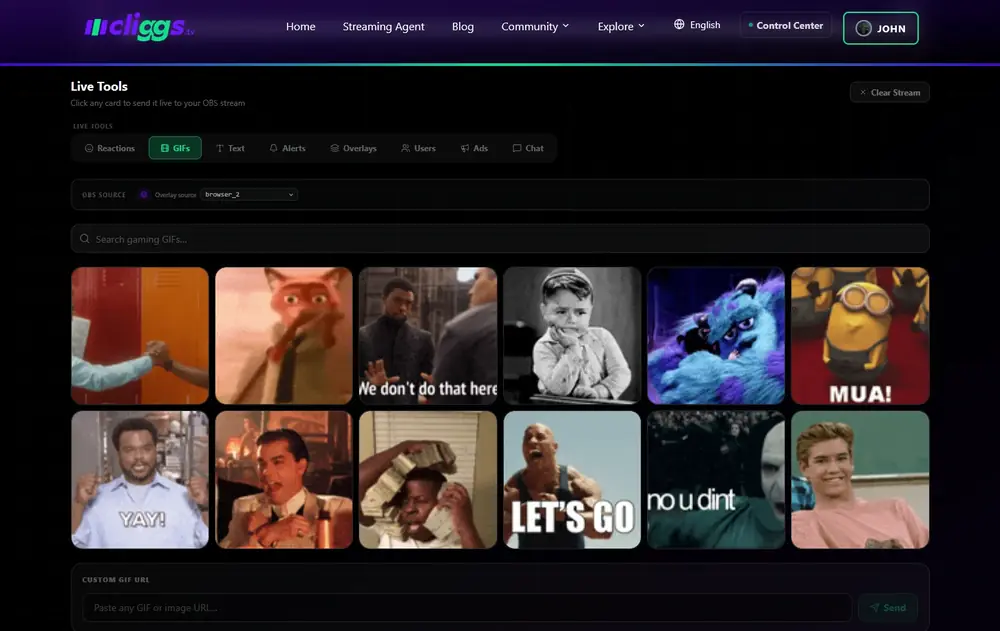This screenshot has width=1000, height=631.
Task: Click the Live Tools heading
Action: 99,86
